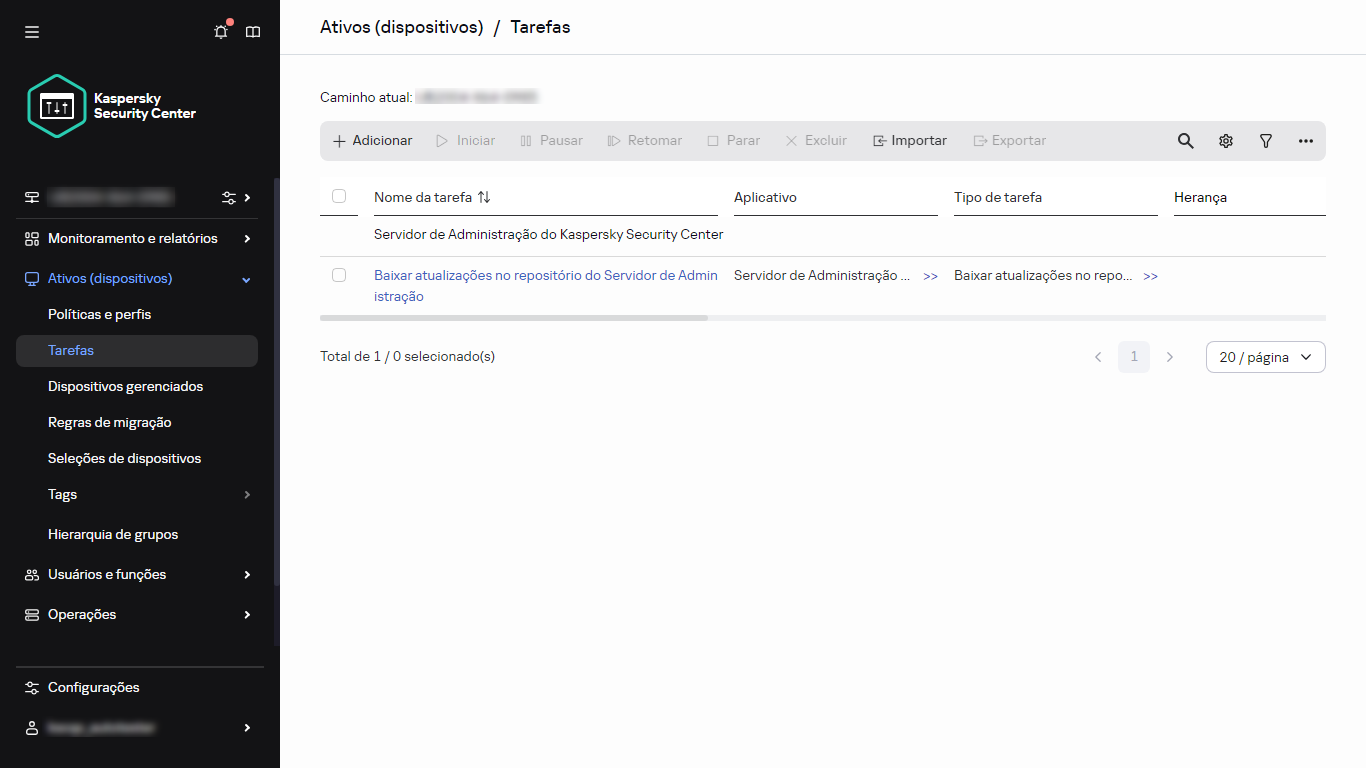
Task: Open Políticas e perfis in the sidebar
Action: point(100,314)
